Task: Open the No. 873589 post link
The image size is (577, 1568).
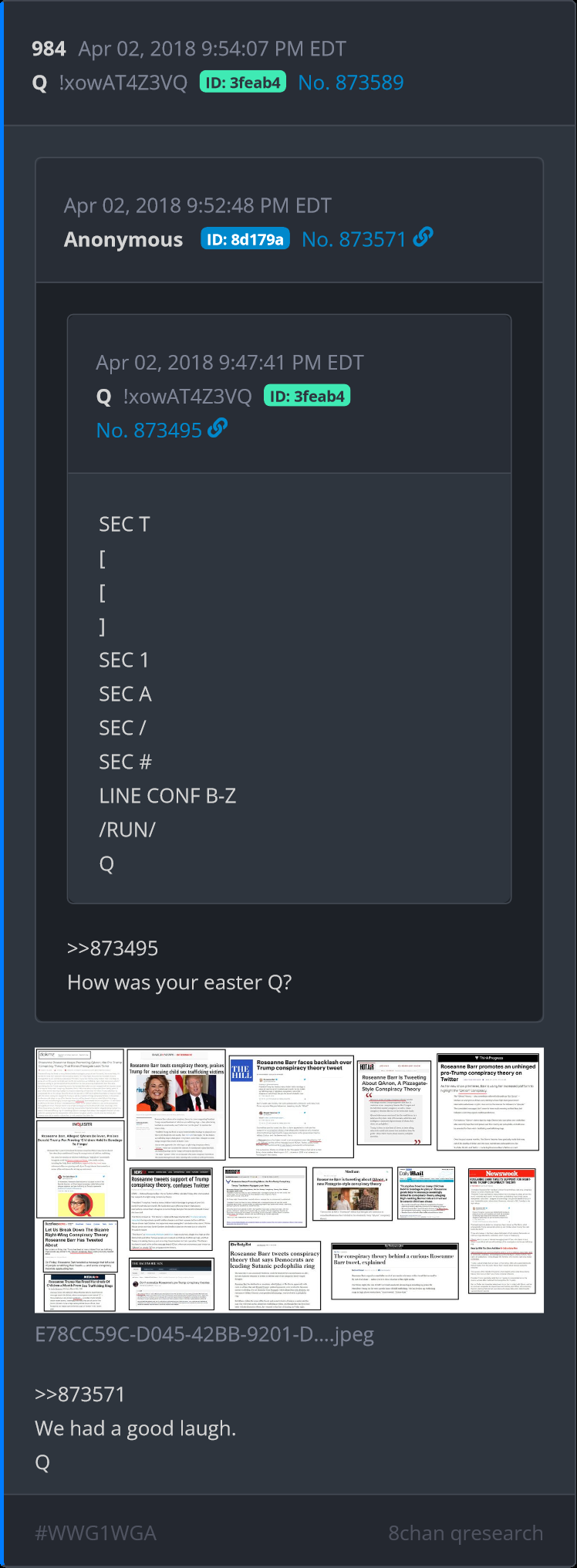Action: (x=350, y=83)
